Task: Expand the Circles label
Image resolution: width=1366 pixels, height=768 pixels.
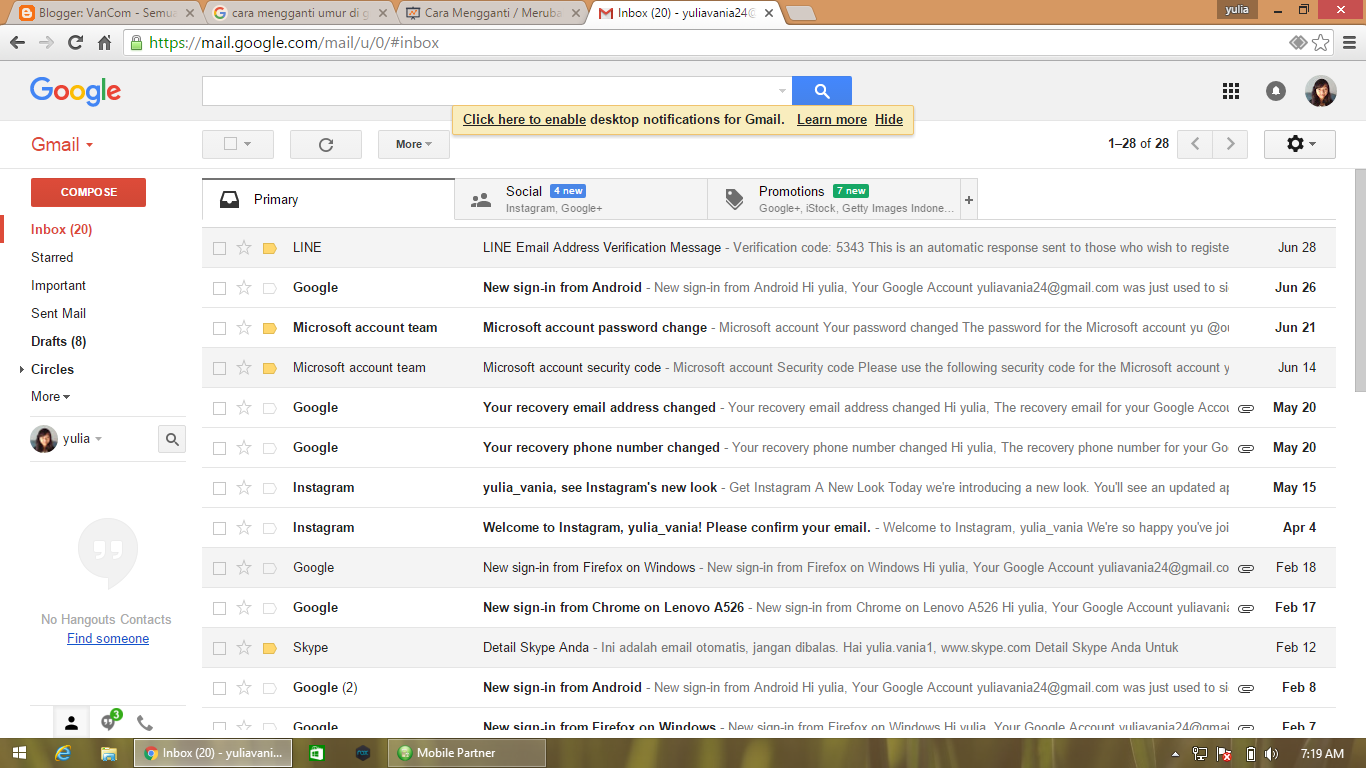Action: pyautogui.click(x=22, y=370)
